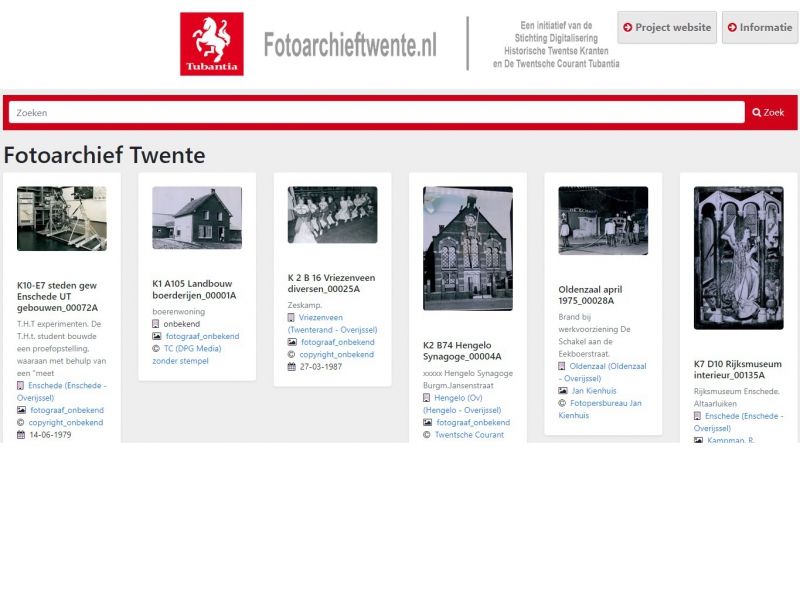Open the Enschede UT gebouwen photo thumbnail
This screenshot has width=800, height=600.
[62, 218]
